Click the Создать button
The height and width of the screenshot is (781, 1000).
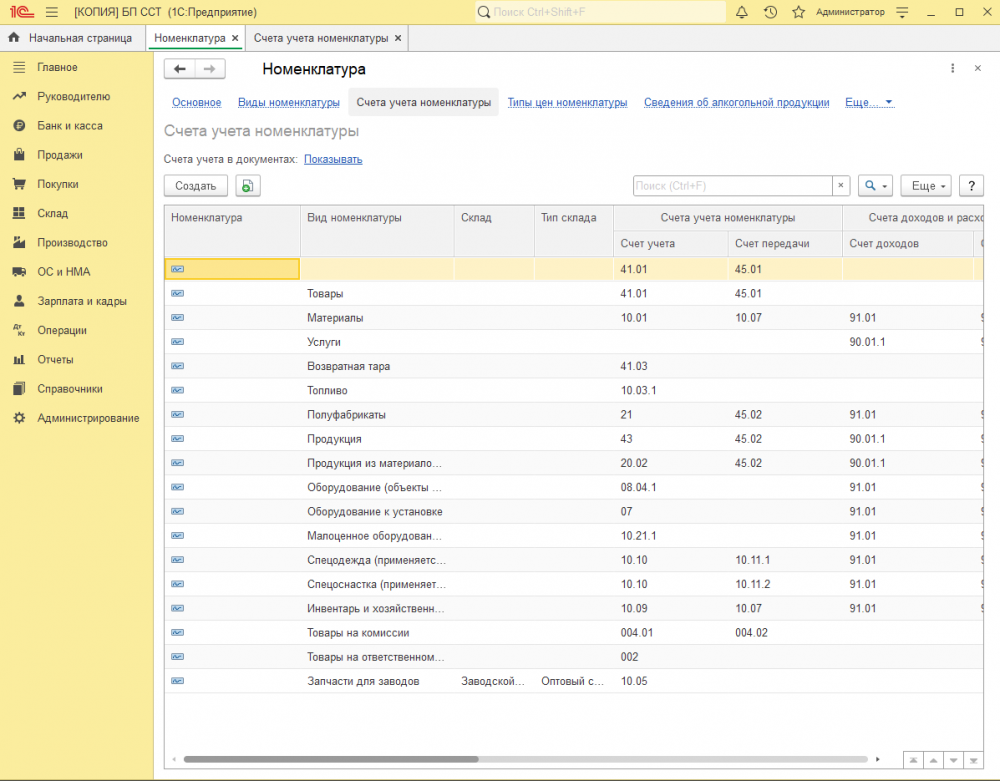tap(196, 186)
